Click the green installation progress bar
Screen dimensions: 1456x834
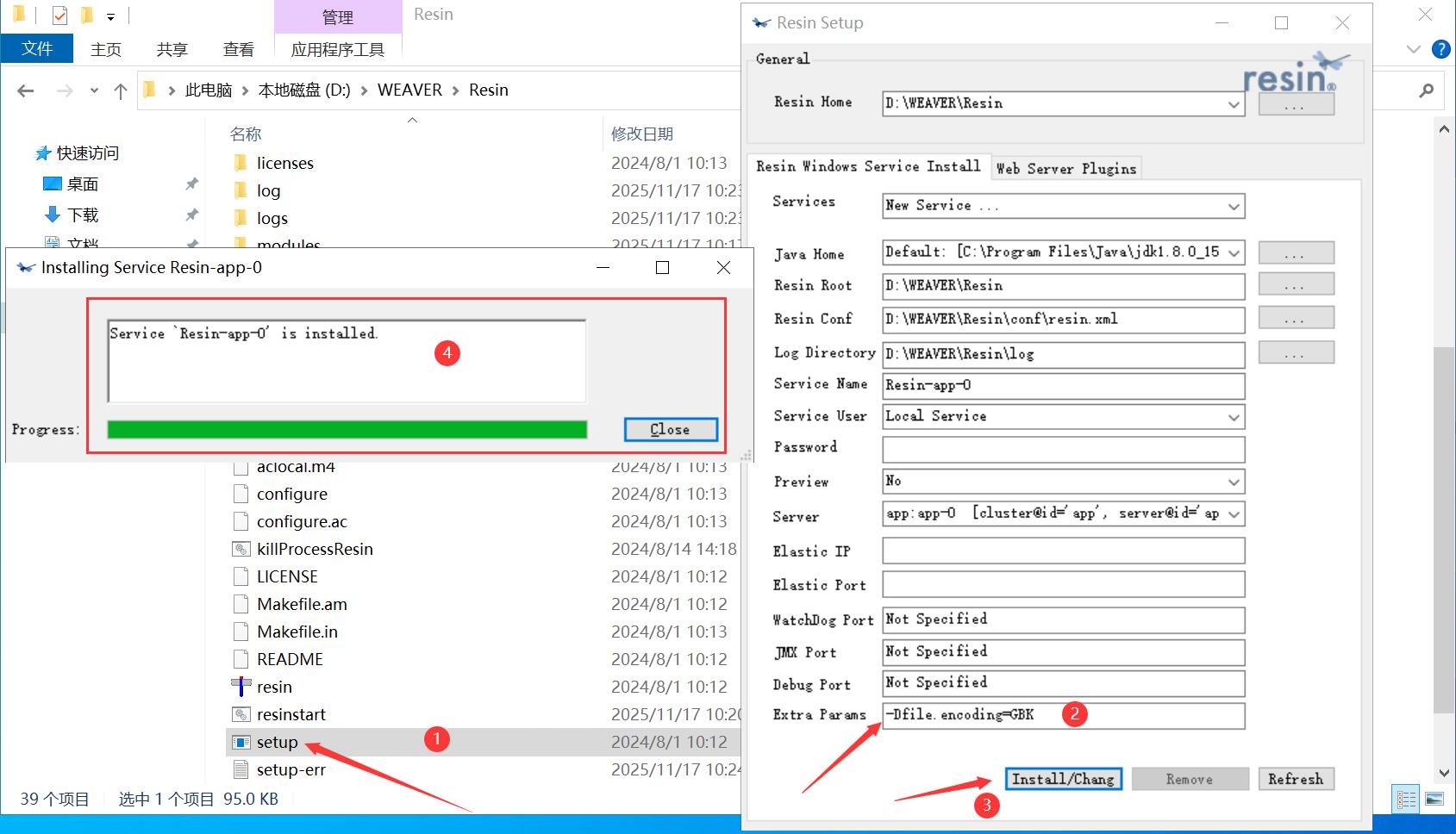pyautogui.click(x=347, y=429)
